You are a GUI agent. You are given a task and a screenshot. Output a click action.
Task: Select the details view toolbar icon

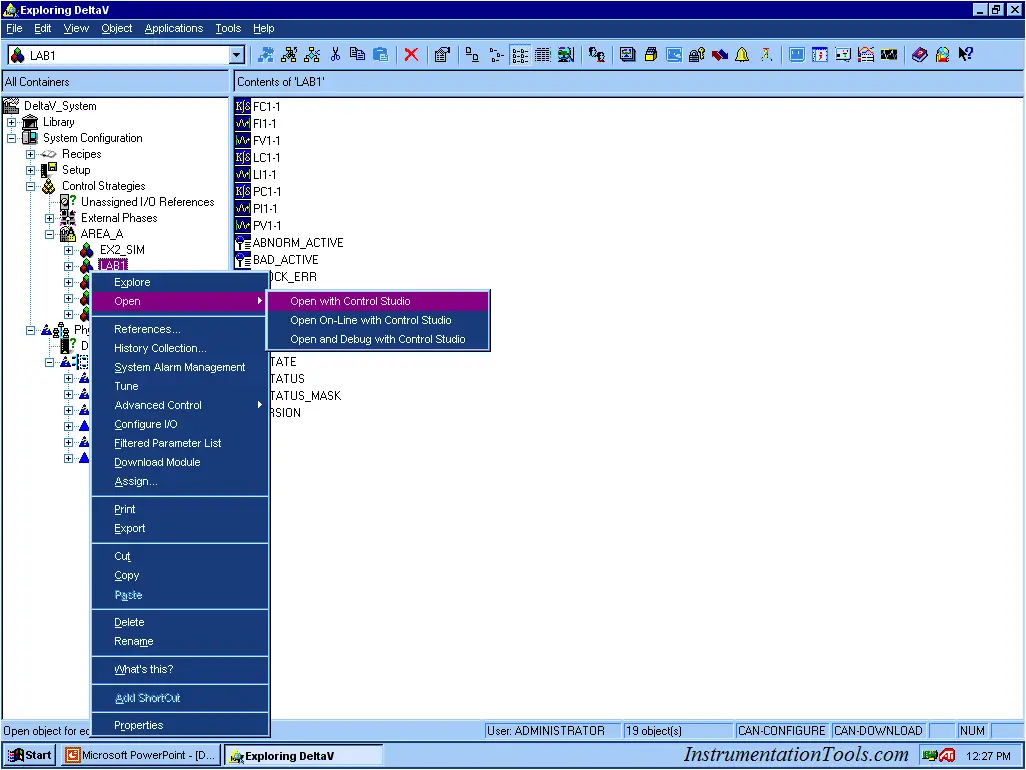(543, 55)
